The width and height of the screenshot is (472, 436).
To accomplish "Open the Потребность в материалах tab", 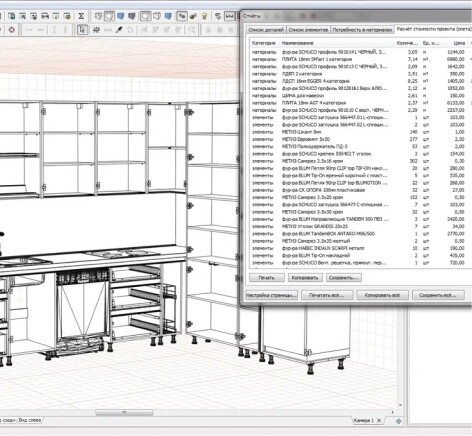I will [x=362, y=30].
